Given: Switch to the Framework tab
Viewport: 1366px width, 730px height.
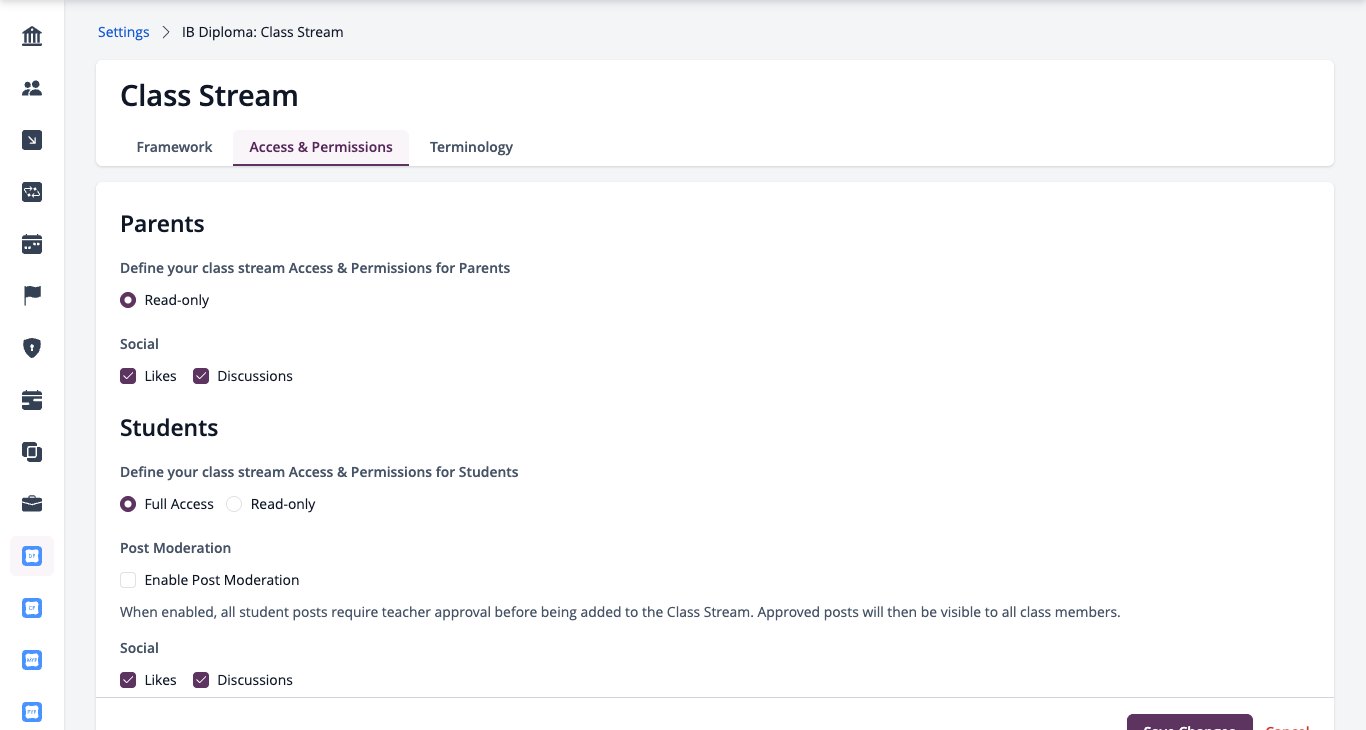Looking at the screenshot, I should tap(174, 147).
